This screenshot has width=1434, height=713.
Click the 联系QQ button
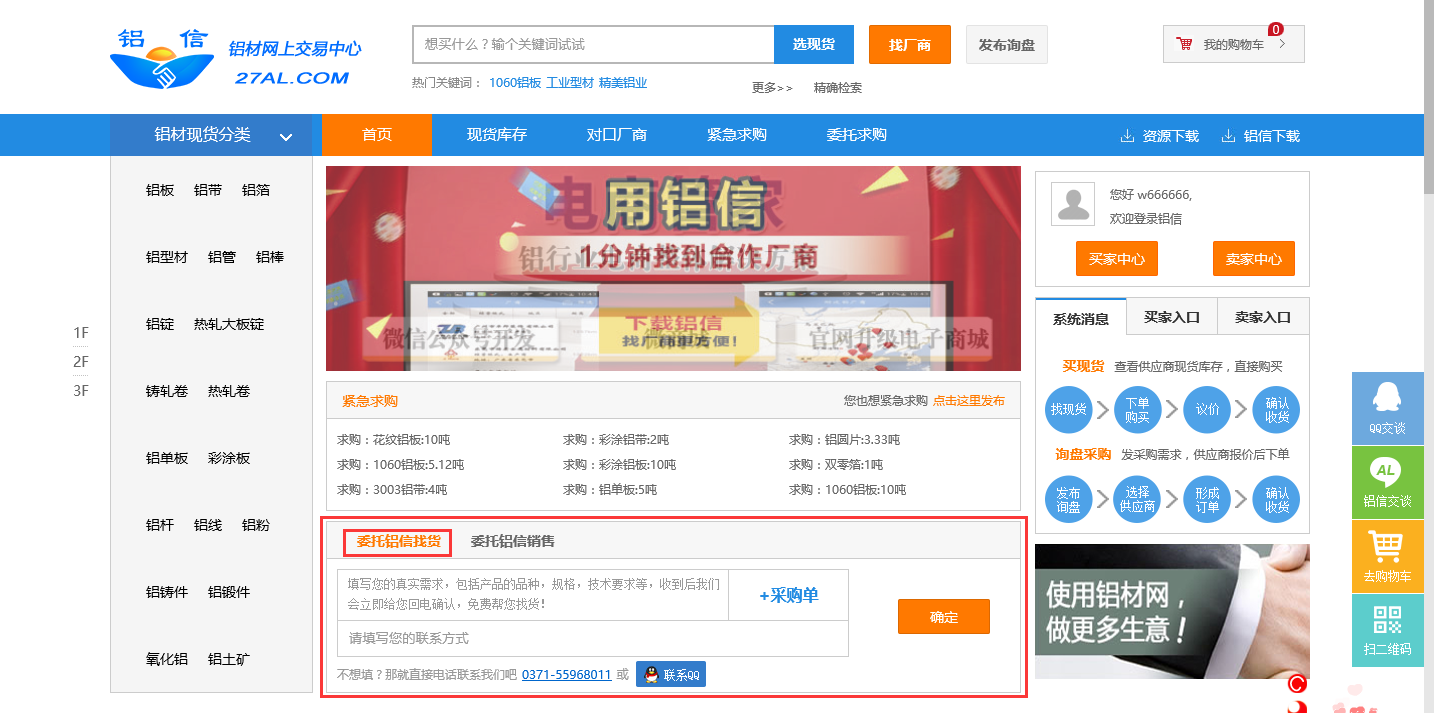click(x=671, y=675)
